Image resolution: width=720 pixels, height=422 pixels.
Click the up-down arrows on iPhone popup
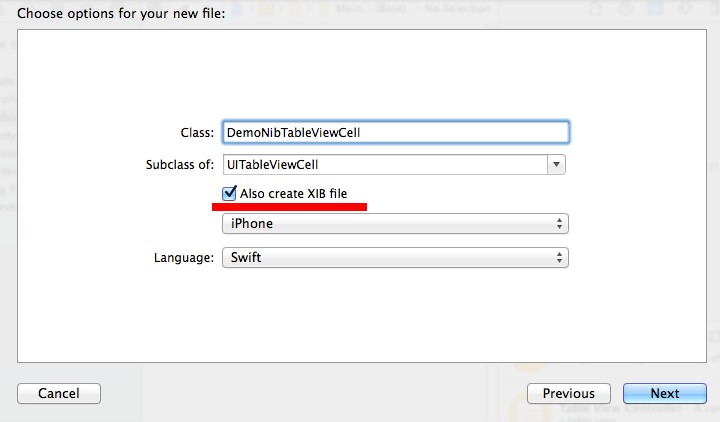pos(559,224)
